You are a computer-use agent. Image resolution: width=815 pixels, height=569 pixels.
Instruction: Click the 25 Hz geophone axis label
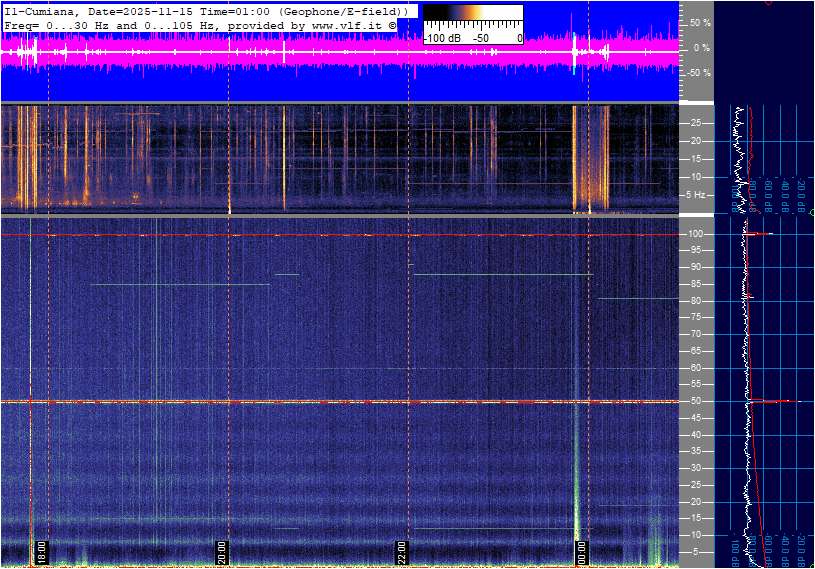click(x=696, y=122)
